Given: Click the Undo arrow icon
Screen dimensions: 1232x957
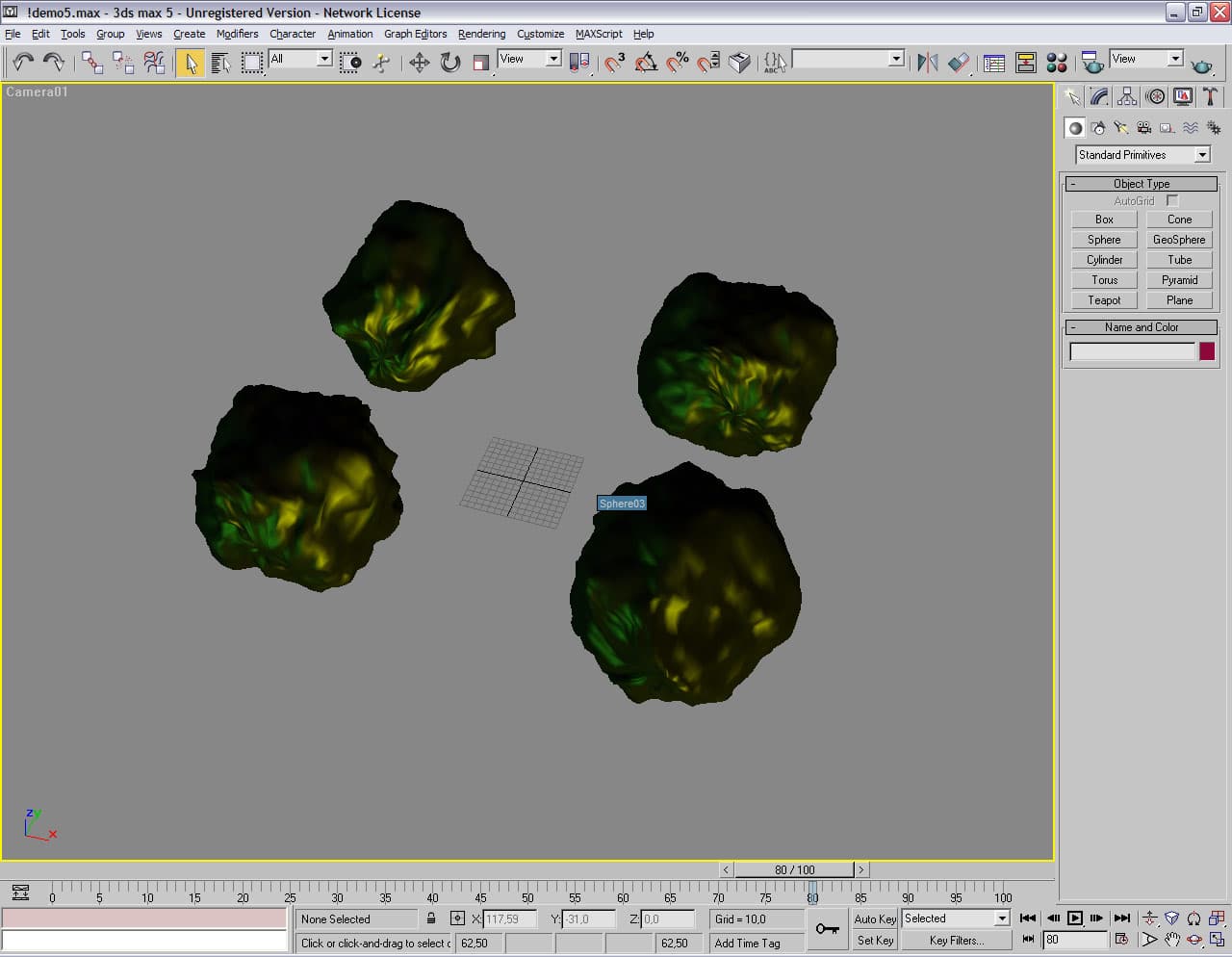Looking at the screenshot, I should tap(22, 63).
